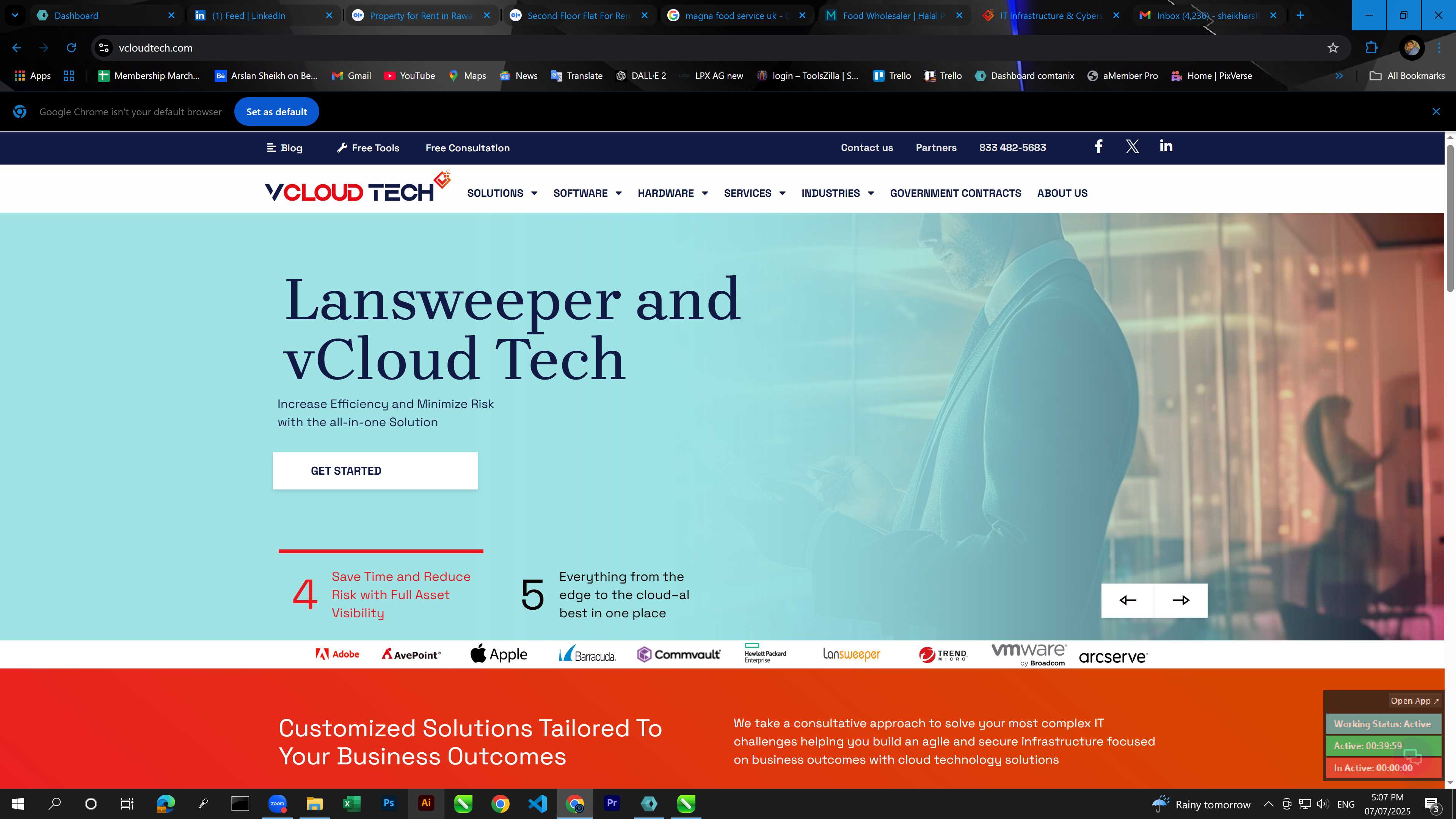View site information icon in address bar
The image size is (1456, 819).
(104, 47)
